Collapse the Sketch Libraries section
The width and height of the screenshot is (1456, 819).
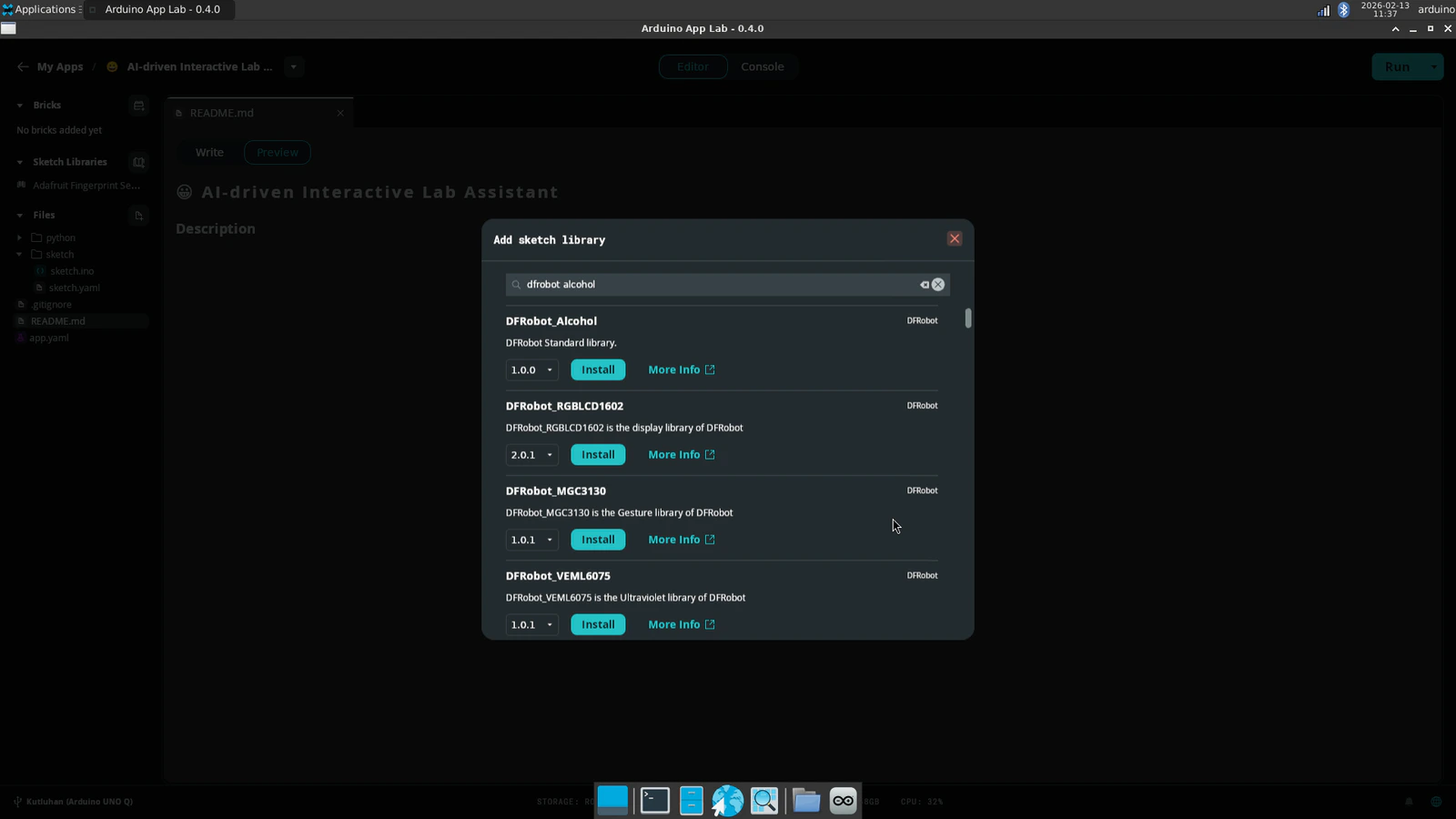click(x=20, y=162)
